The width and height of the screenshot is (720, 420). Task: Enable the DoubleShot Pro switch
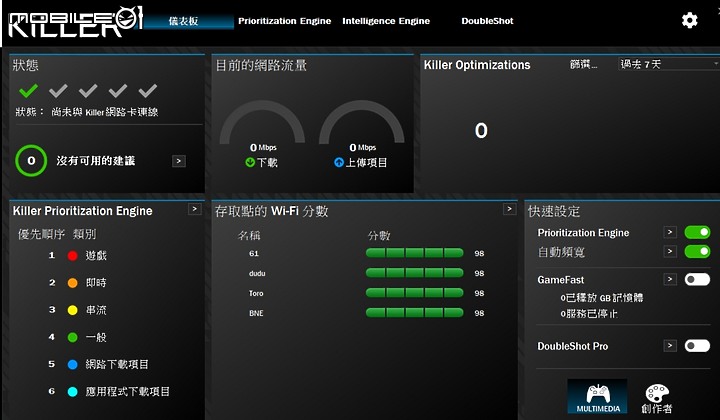(697, 346)
